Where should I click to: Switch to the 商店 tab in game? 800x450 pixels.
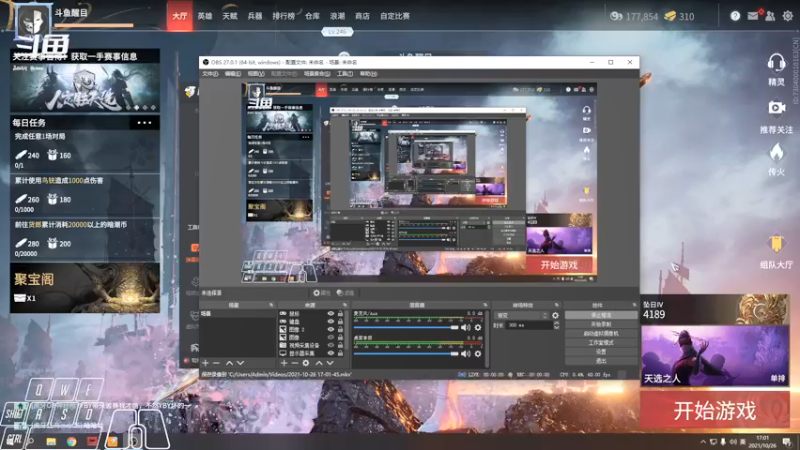pyautogui.click(x=362, y=16)
